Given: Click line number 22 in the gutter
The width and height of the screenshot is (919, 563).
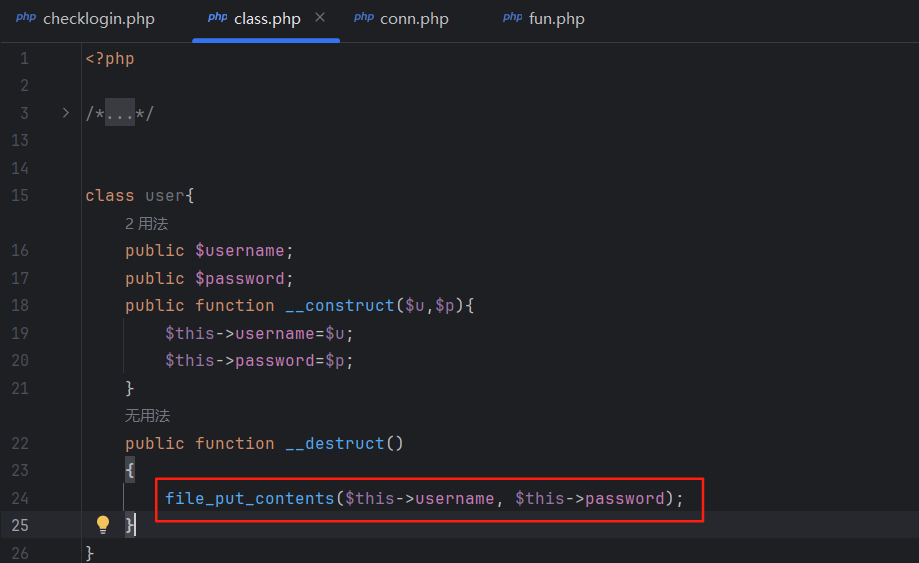Looking at the screenshot, I should pyautogui.click(x=20, y=443).
